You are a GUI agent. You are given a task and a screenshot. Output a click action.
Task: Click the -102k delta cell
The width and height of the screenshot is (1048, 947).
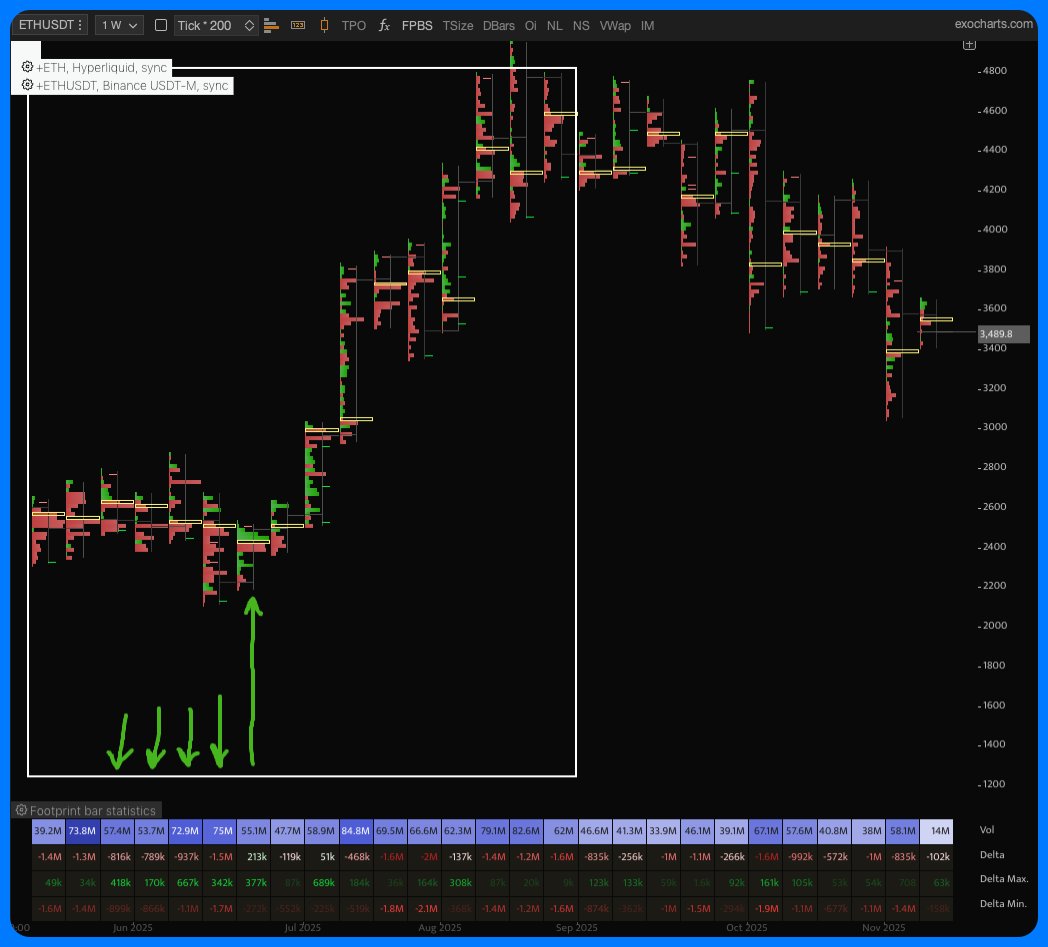coord(936,856)
